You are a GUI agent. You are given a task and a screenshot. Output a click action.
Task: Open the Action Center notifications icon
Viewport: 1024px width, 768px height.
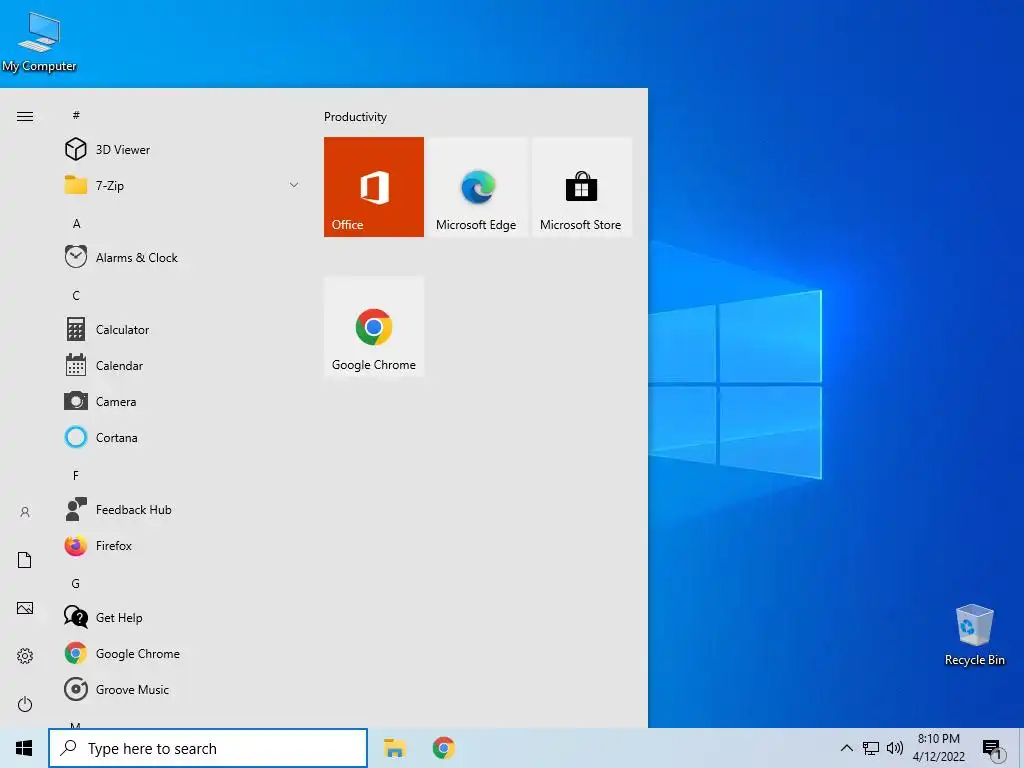point(992,749)
